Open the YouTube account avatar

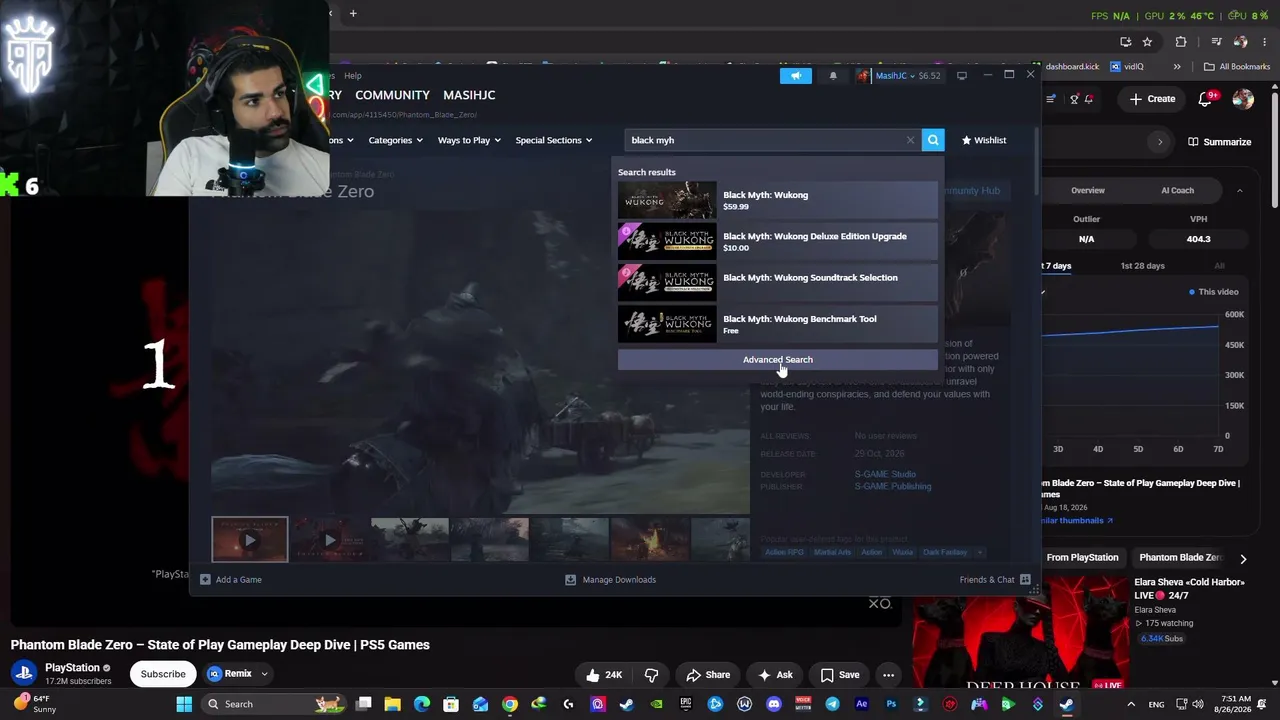pyautogui.click(x=1243, y=99)
